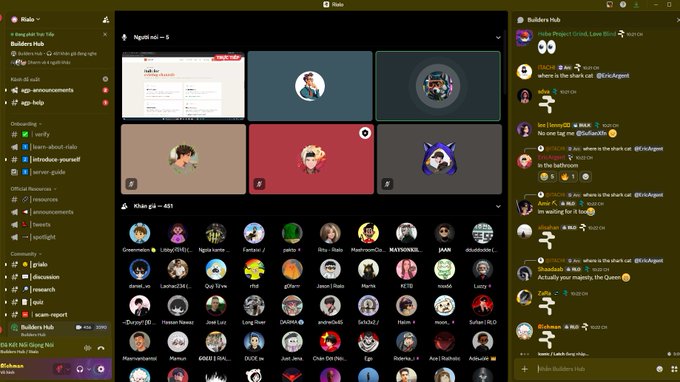Open audience member JAAN's avatar
Screen dimensions: 680x382
445,233
